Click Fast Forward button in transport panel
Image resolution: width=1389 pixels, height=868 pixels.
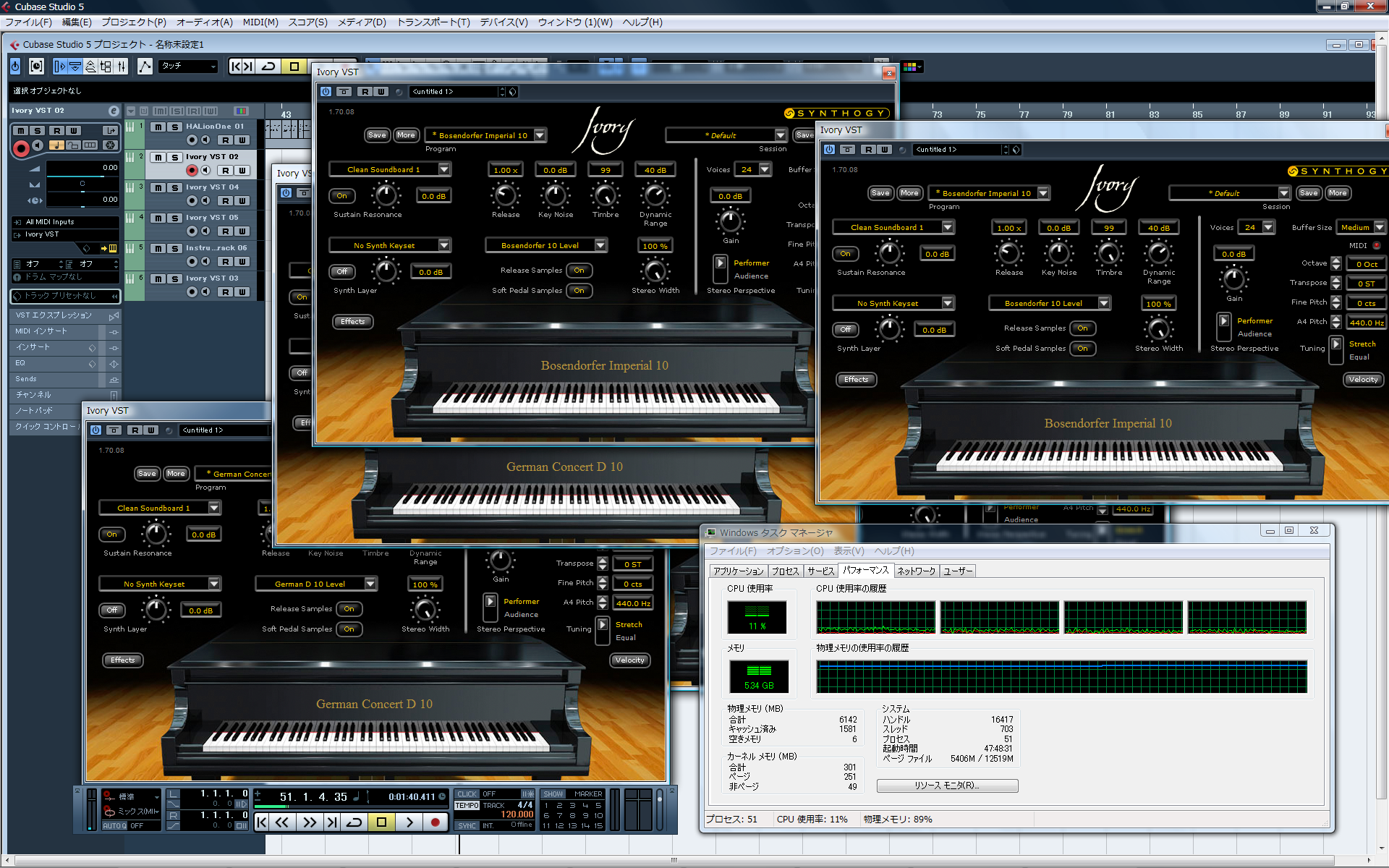(x=310, y=822)
